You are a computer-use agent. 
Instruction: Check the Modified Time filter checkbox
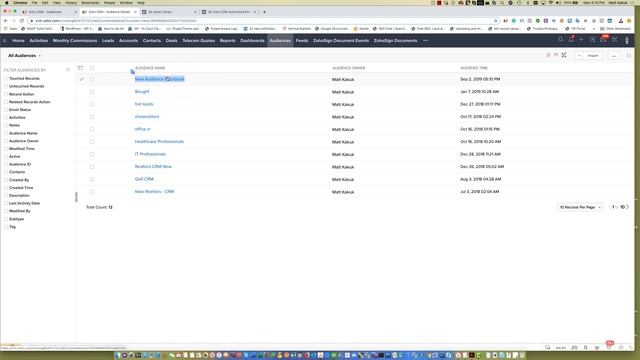tap(6, 149)
